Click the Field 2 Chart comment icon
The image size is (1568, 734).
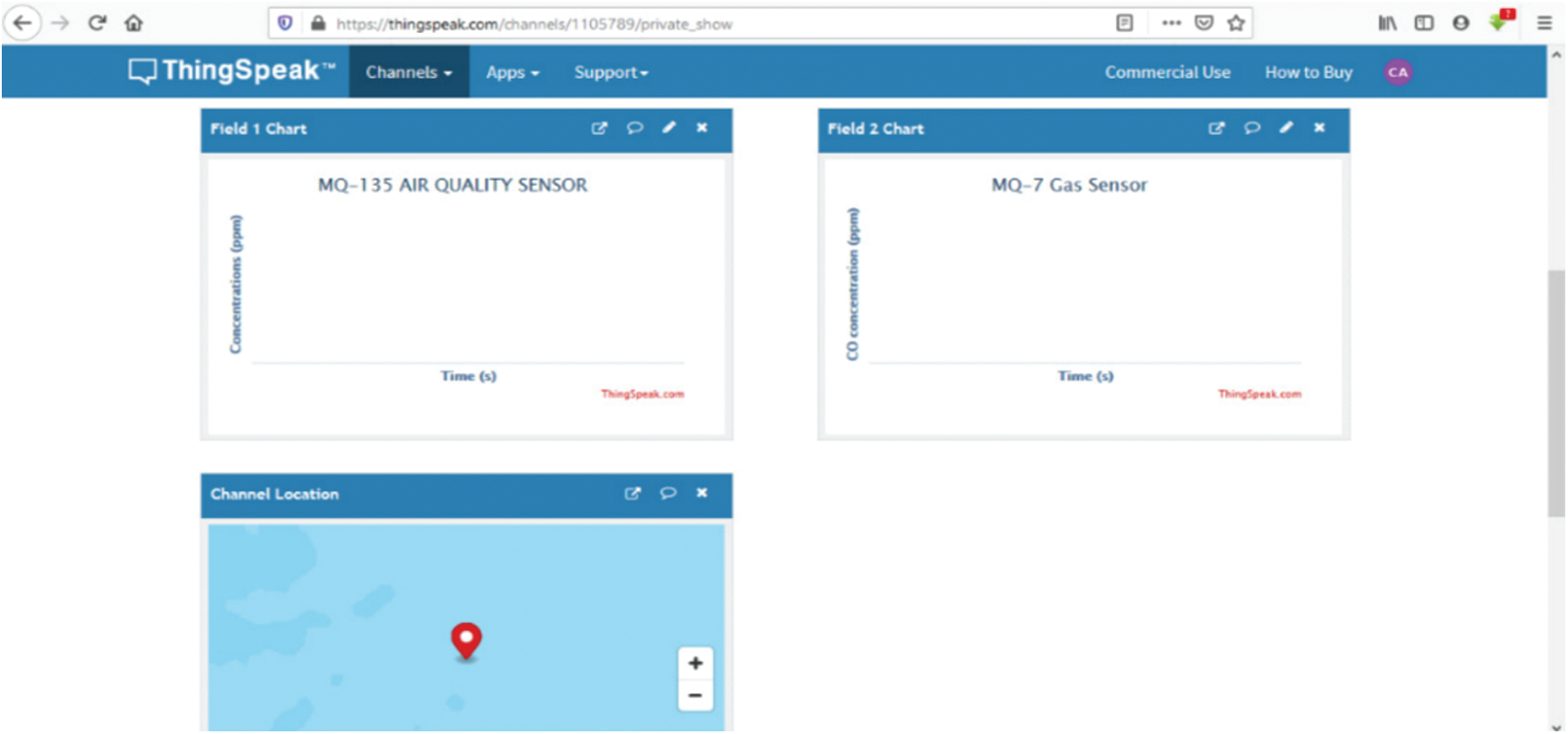click(1252, 129)
